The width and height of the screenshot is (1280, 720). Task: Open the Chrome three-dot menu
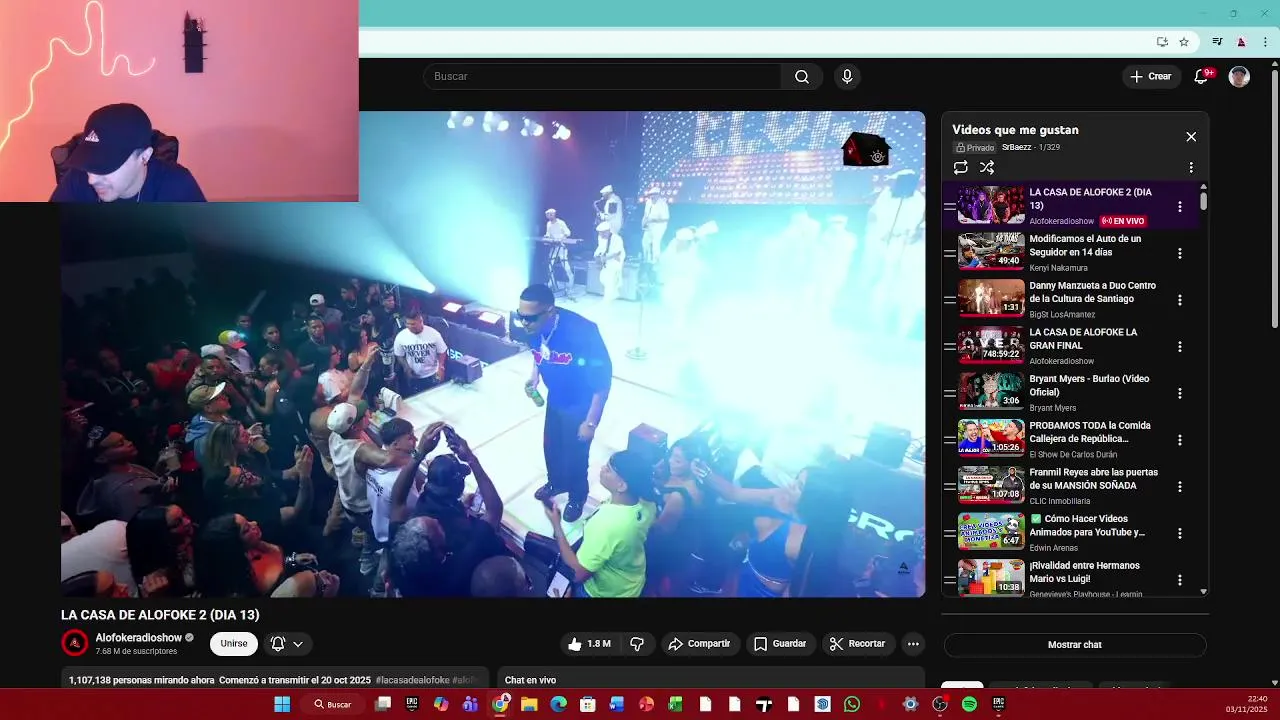pyautogui.click(x=1266, y=42)
